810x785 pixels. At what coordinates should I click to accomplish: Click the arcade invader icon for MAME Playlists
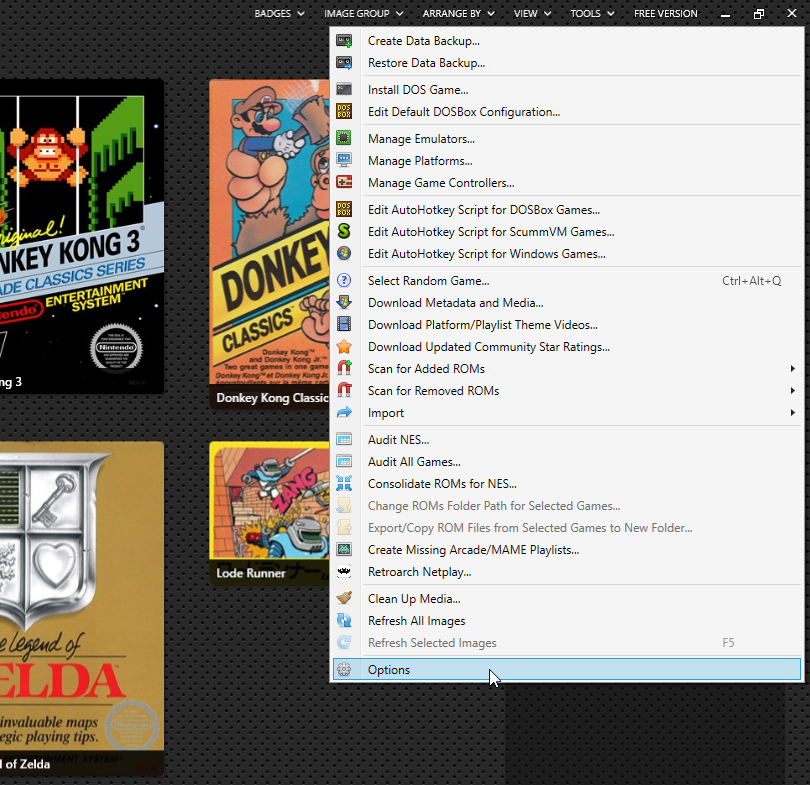344,550
